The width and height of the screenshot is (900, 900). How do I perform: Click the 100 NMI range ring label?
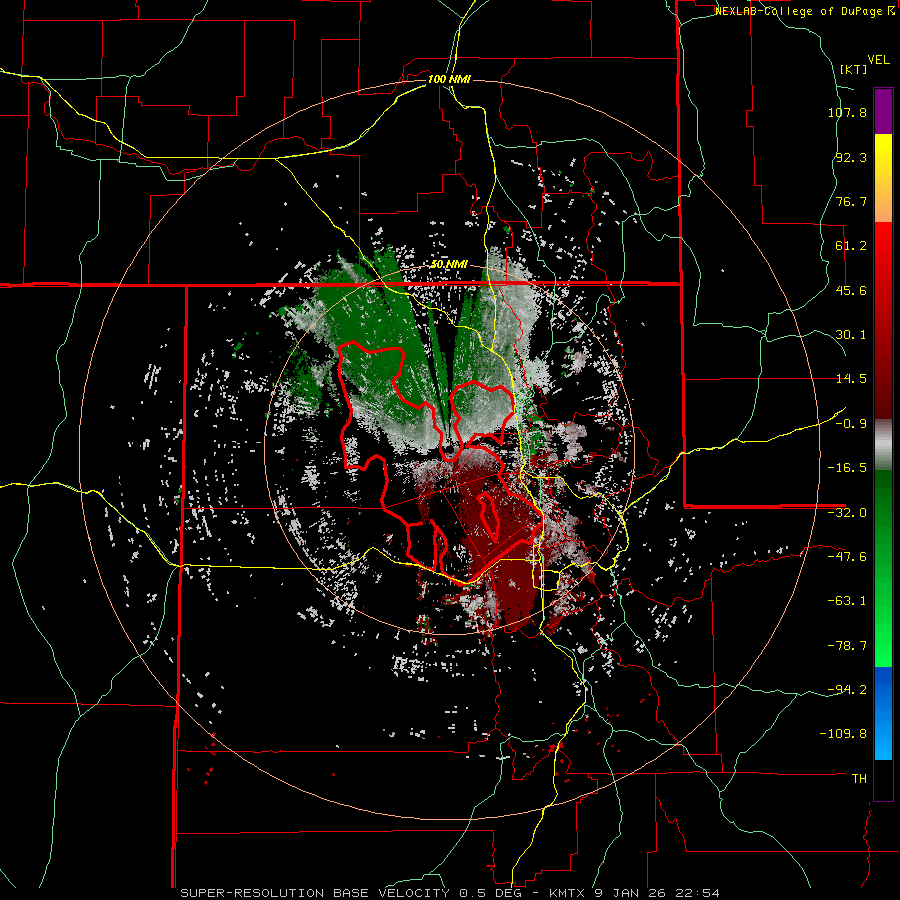click(449, 79)
